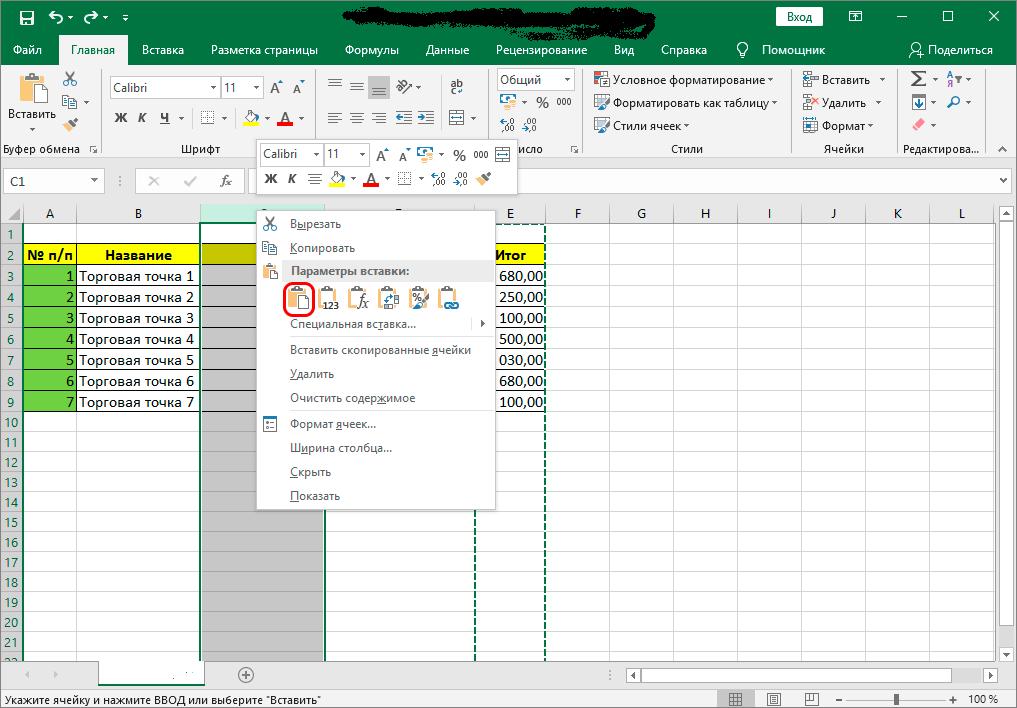Increase decimal places in ribbon
Viewport: 1017px width, 708px height.
tap(507, 124)
